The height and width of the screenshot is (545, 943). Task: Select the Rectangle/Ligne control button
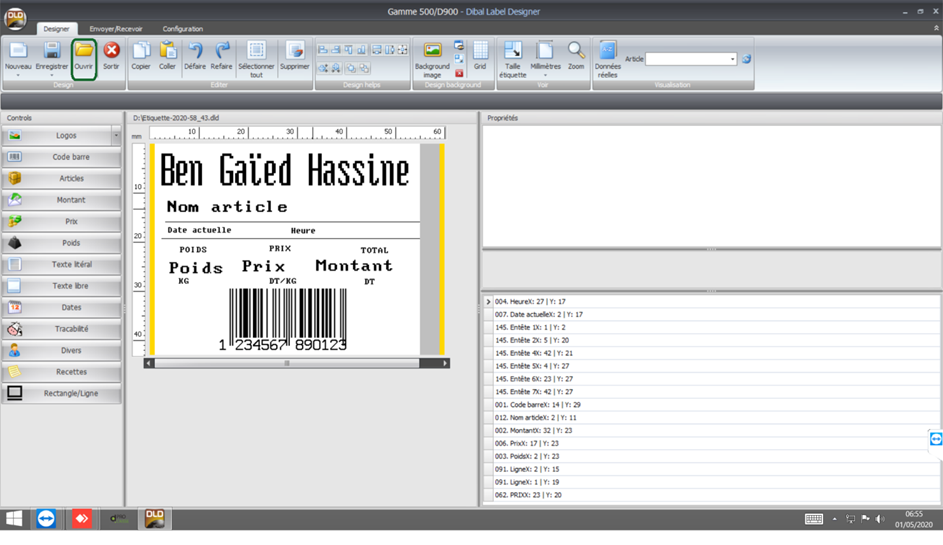tap(70, 393)
